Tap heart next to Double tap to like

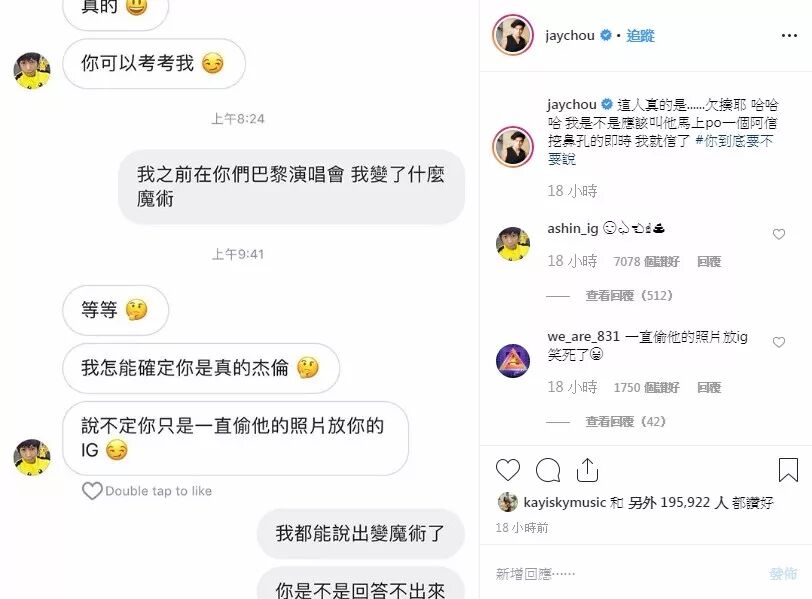92,491
